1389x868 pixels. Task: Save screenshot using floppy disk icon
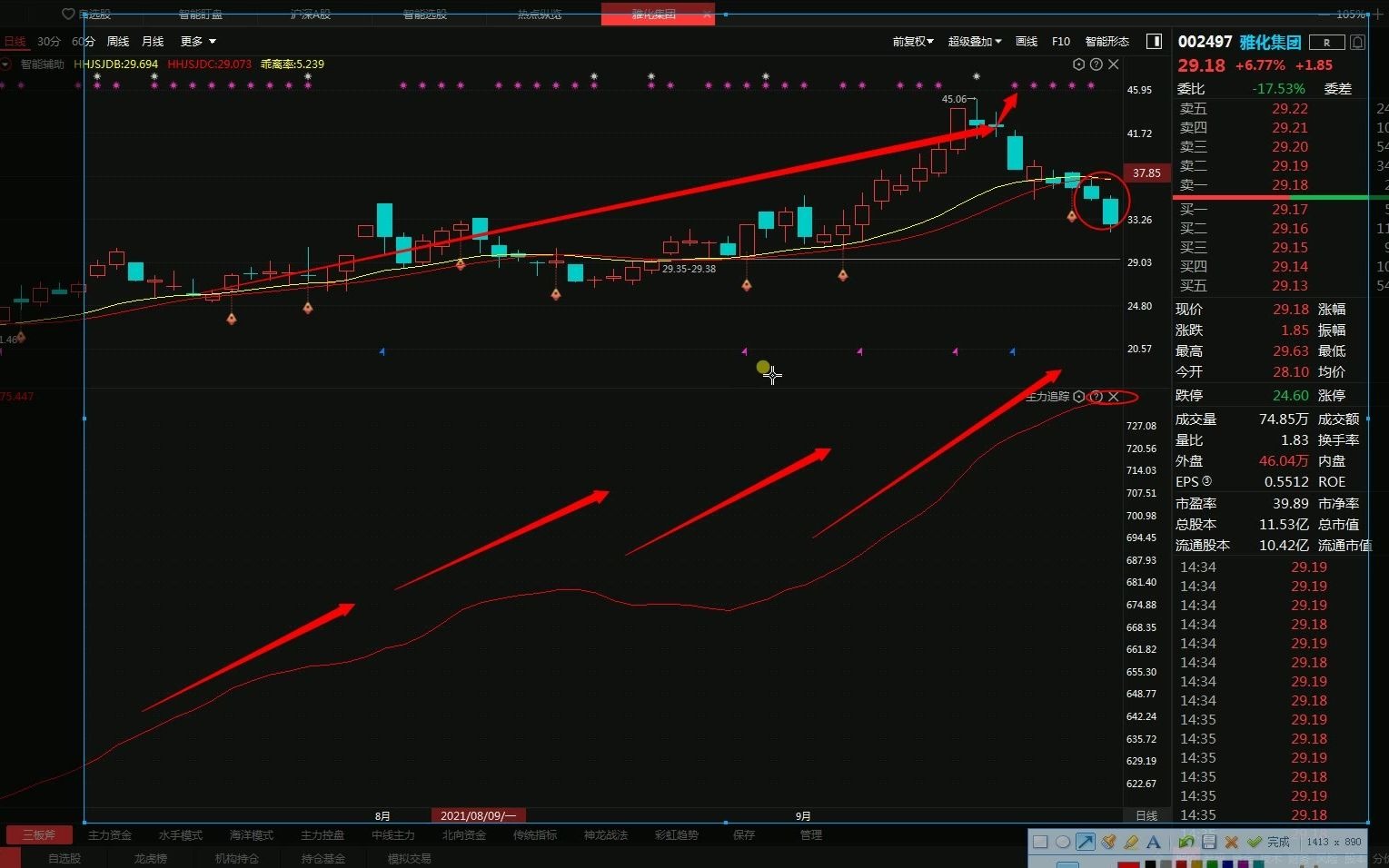tap(1209, 842)
